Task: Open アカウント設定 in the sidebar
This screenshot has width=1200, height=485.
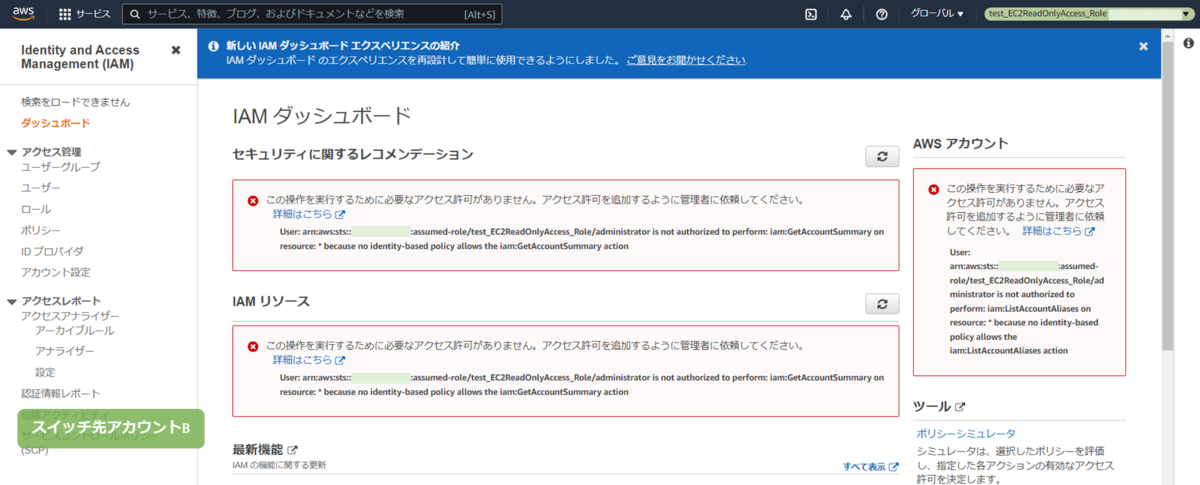Action: click(56, 272)
